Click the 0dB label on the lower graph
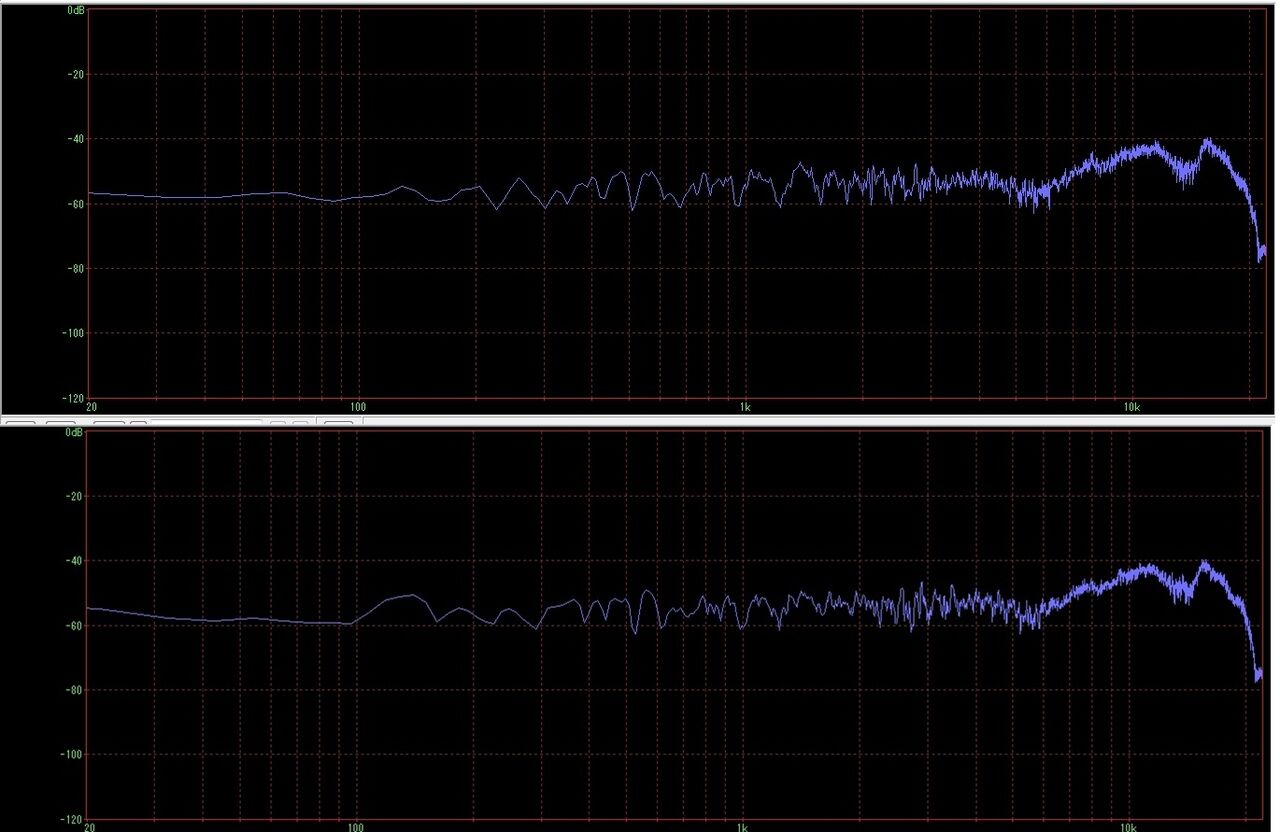1280x832 pixels. (73, 432)
